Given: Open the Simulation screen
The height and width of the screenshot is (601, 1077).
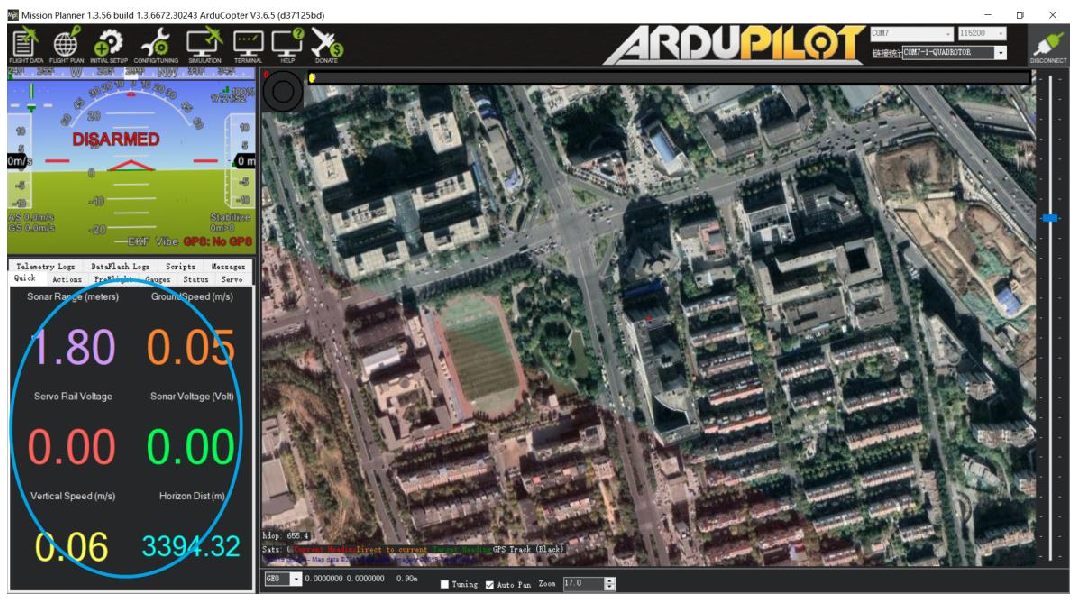Looking at the screenshot, I should (205, 45).
